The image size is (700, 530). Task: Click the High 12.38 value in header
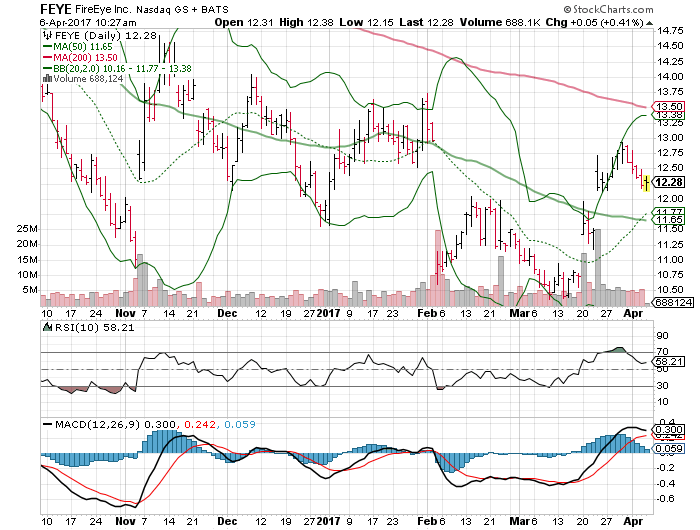pos(306,22)
